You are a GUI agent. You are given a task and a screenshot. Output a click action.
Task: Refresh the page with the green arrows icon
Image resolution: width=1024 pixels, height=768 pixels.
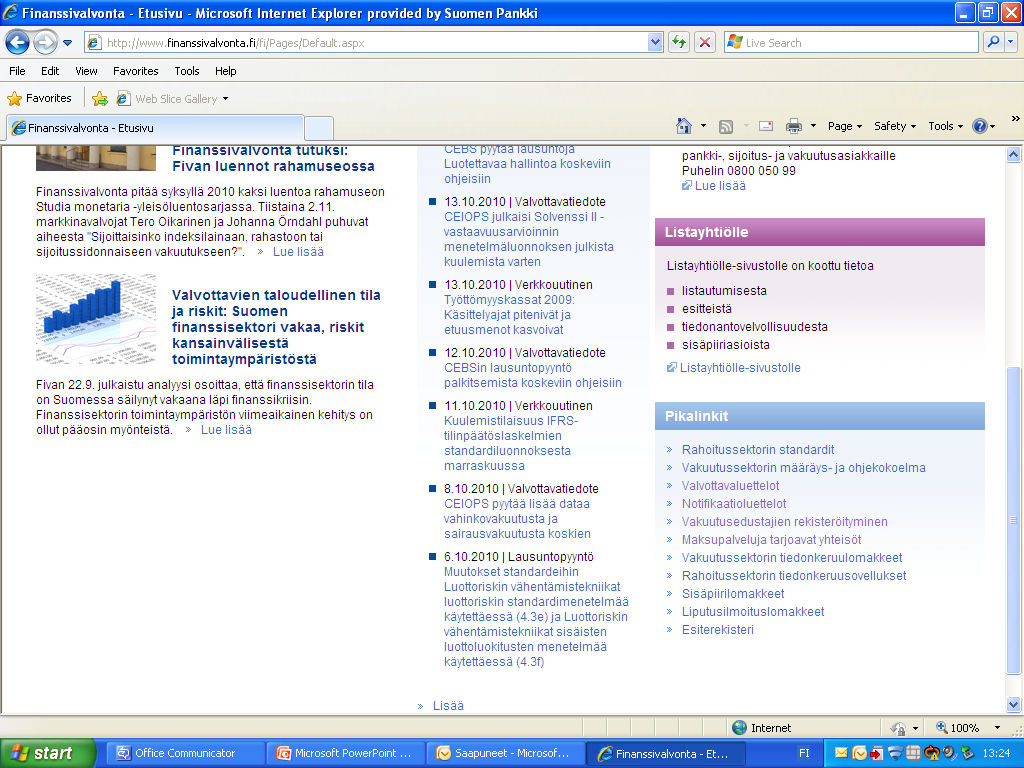tap(679, 43)
